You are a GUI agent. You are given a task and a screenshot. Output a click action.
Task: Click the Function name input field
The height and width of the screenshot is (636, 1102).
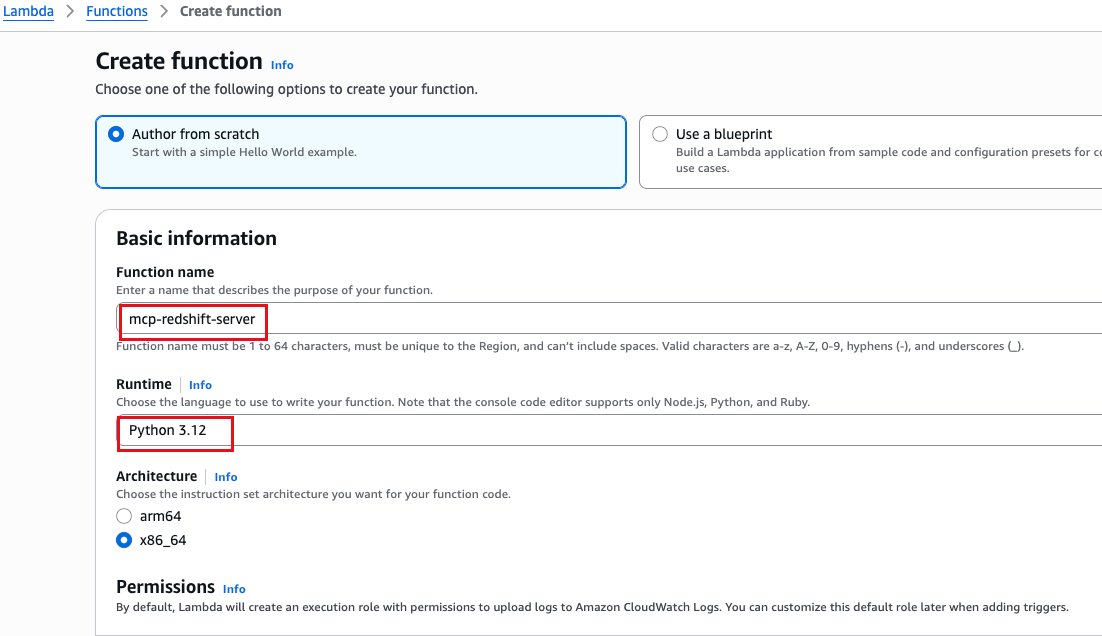pyautogui.click(x=609, y=318)
